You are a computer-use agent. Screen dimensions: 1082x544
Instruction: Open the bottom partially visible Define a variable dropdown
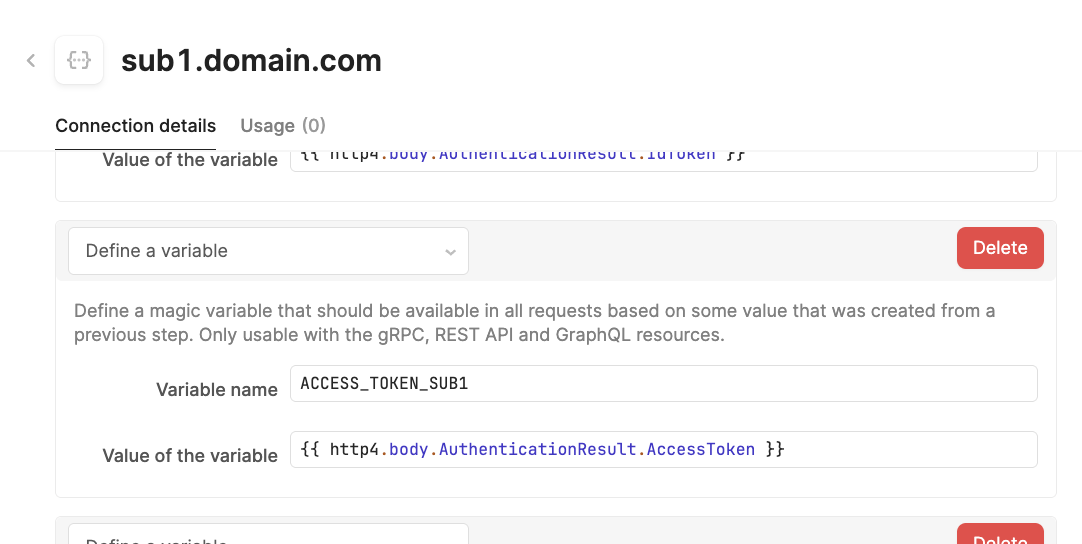[x=268, y=534]
